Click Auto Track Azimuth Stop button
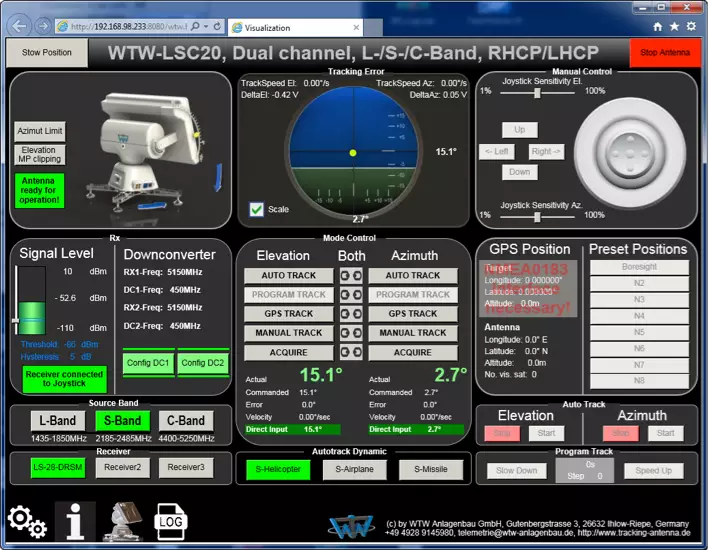Image resolution: width=708 pixels, height=550 pixels. 620,433
